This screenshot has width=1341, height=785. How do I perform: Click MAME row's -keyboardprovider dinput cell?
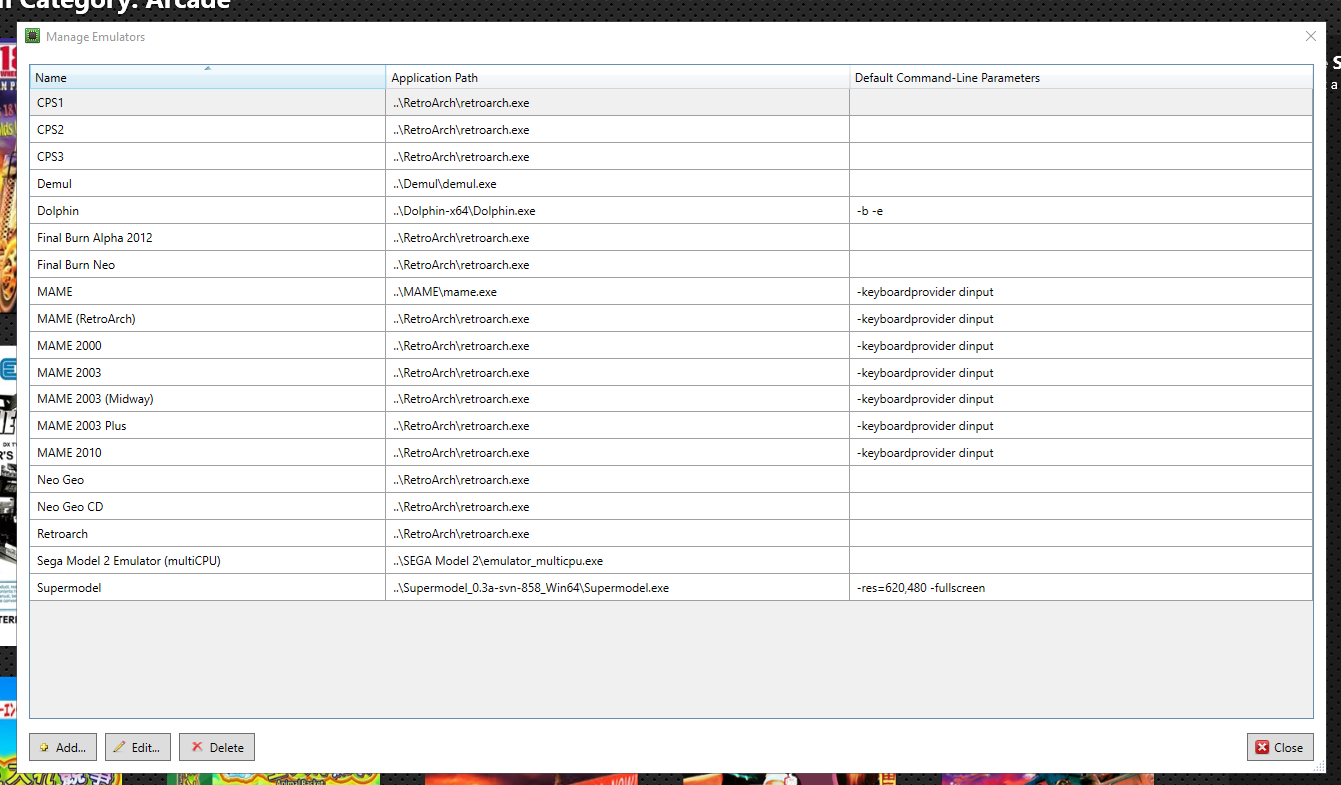1081,291
